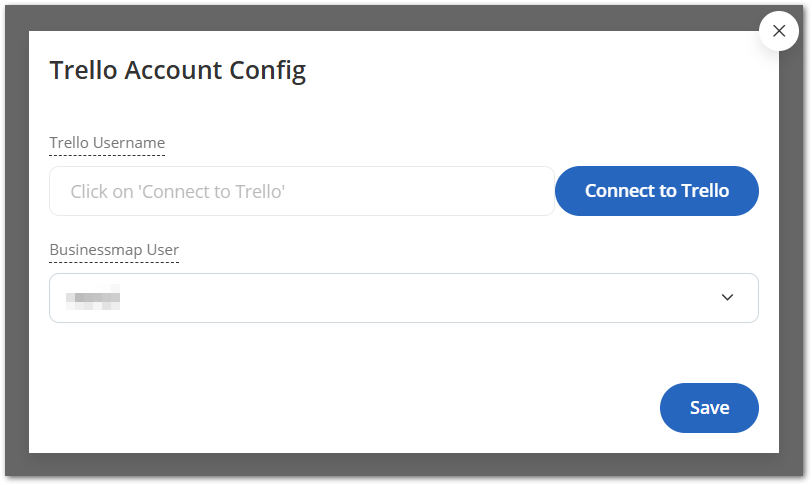
Task: Click the Trello Username input field
Action: [x=301, y=191]
